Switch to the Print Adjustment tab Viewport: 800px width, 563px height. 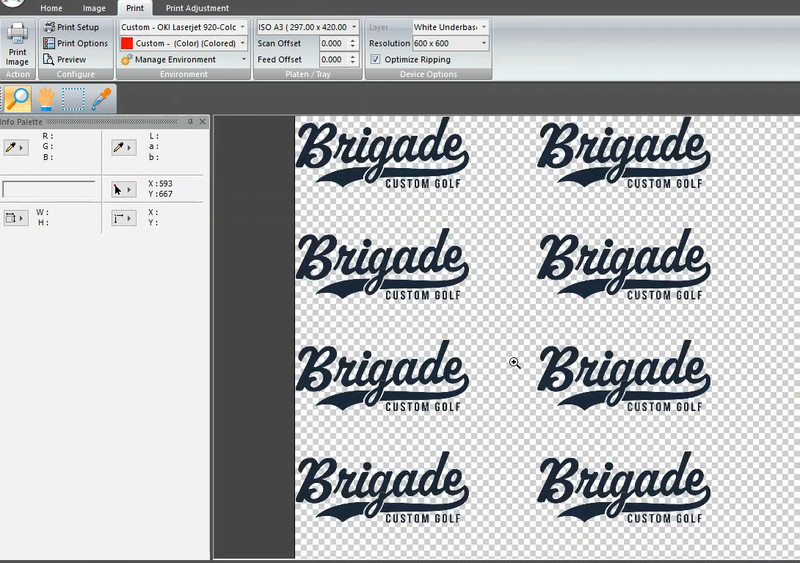pos(197,8)
